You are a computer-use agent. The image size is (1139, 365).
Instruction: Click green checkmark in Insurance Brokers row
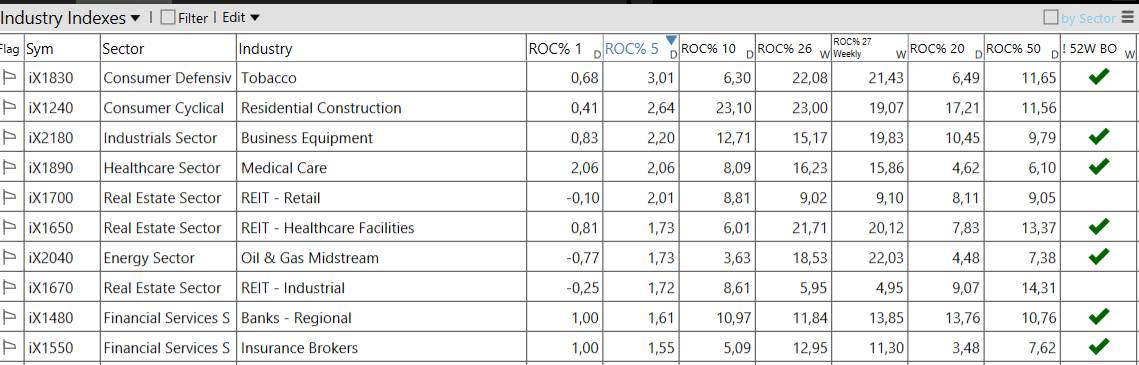click(x=1098, y=345)
